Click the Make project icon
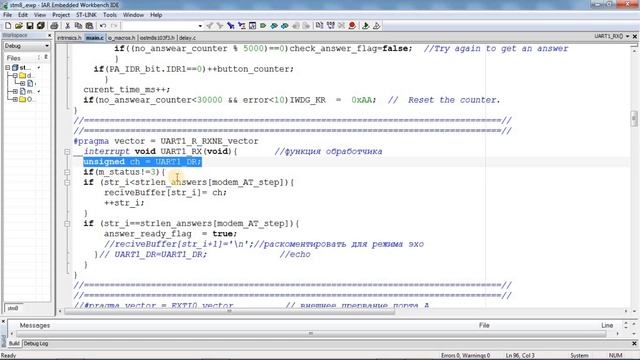This screenshot has width=640, height=360. point(331,26)
